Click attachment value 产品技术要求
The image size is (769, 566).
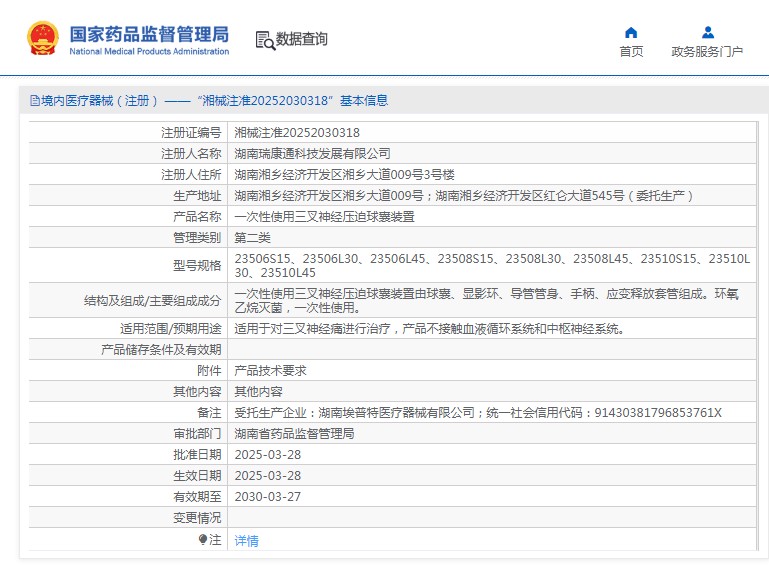point(270,371)
